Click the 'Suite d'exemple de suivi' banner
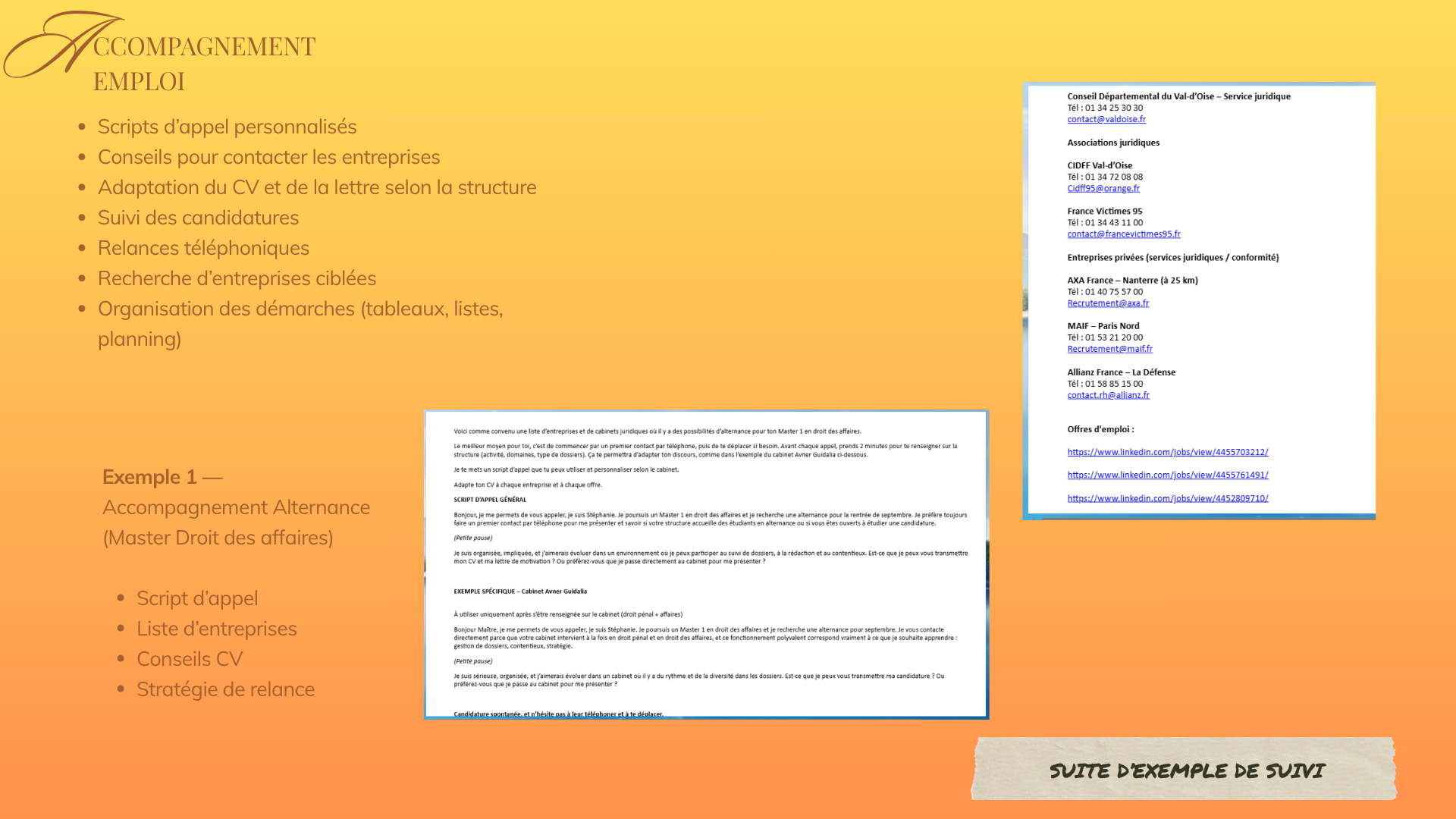Viewport: 1456px width, 819px height. (1185, 769)
